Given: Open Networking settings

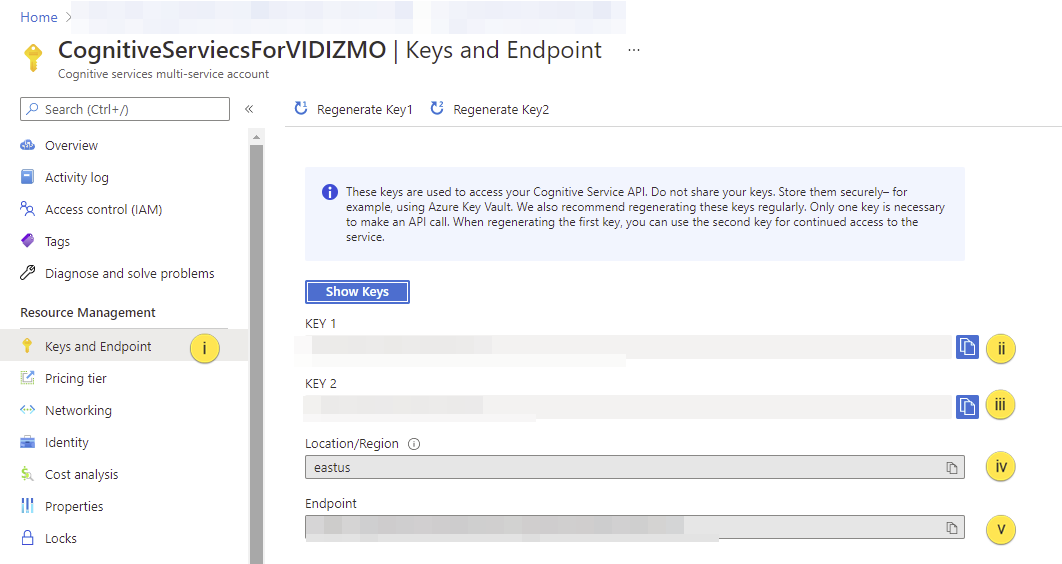Looking at the screenshot, I should 78,410.
